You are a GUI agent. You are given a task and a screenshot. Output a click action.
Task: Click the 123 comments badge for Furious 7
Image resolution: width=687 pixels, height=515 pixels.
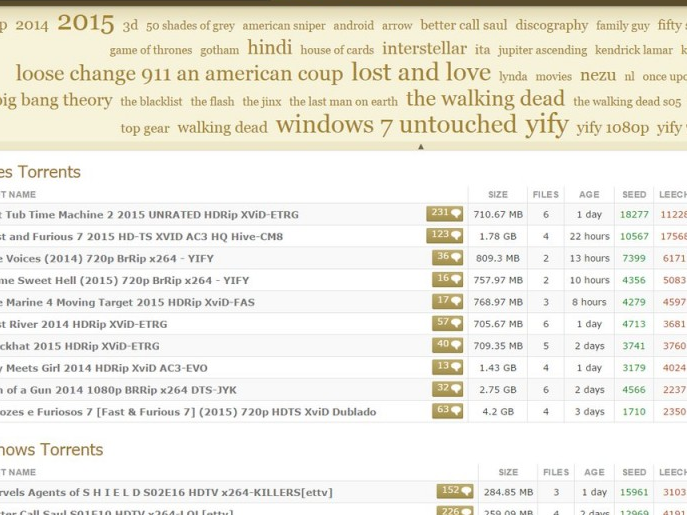point(445,236)
